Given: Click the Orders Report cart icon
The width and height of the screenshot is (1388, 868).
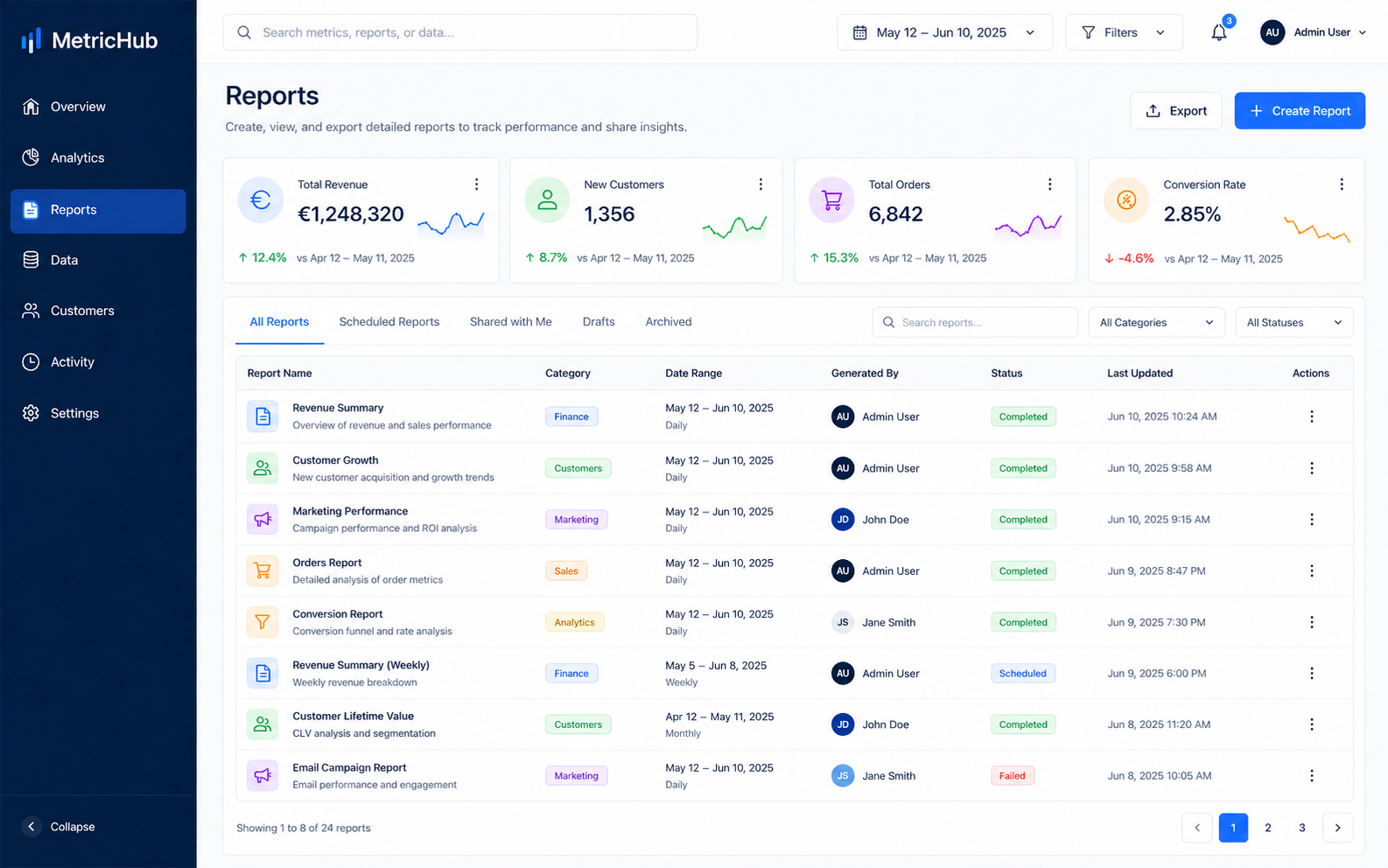Looking at the screenshot, I should tap(263, 571).
